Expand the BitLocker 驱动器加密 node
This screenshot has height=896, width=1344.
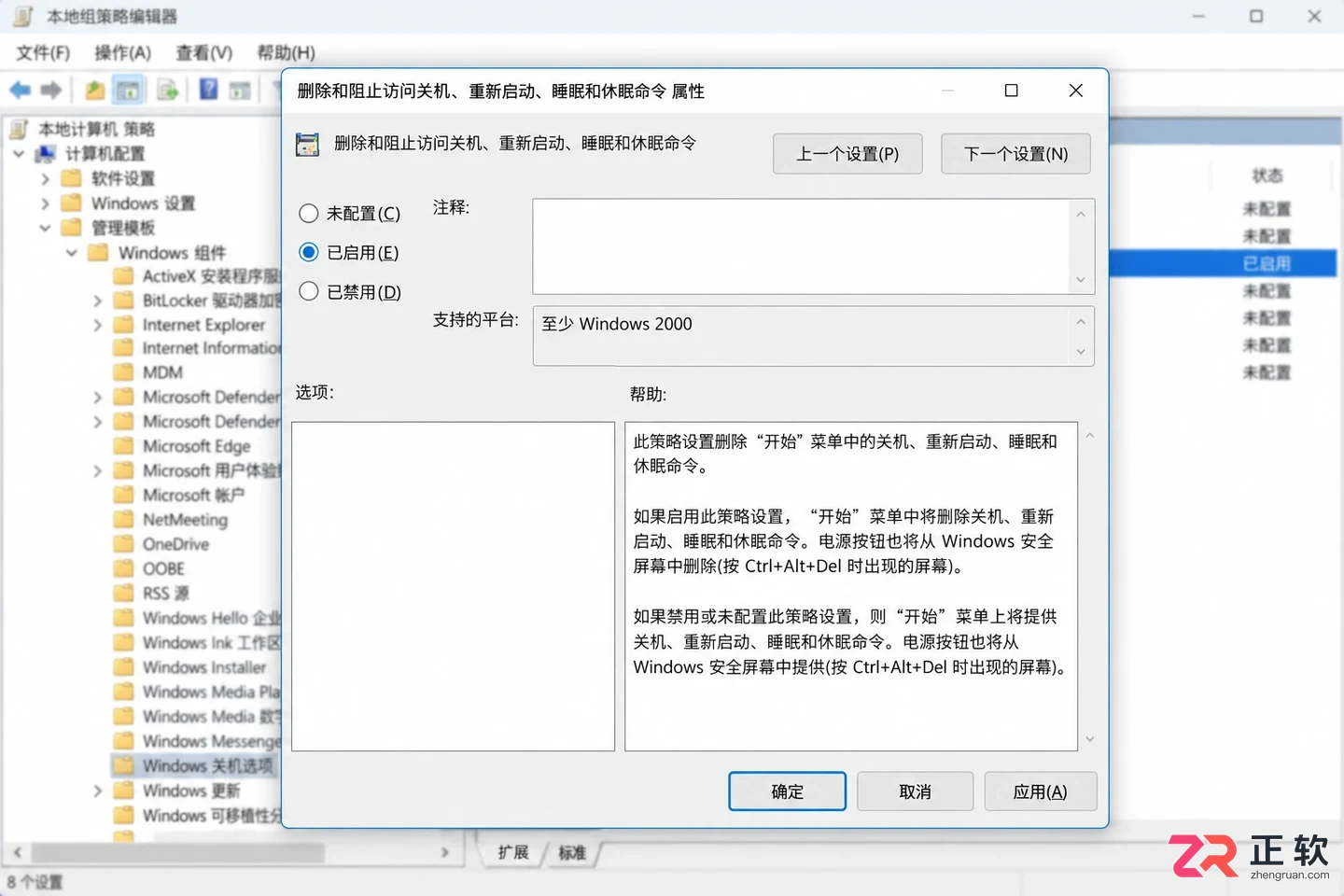coord(97,301)
